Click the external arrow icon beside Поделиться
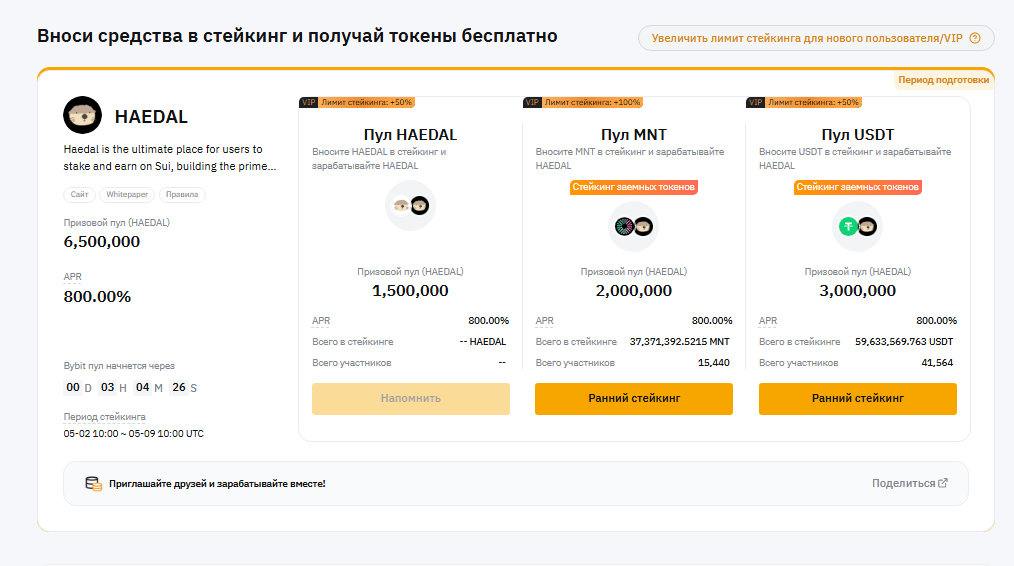The height and width of the screenshot is (566, 1014). pos(943,483)
